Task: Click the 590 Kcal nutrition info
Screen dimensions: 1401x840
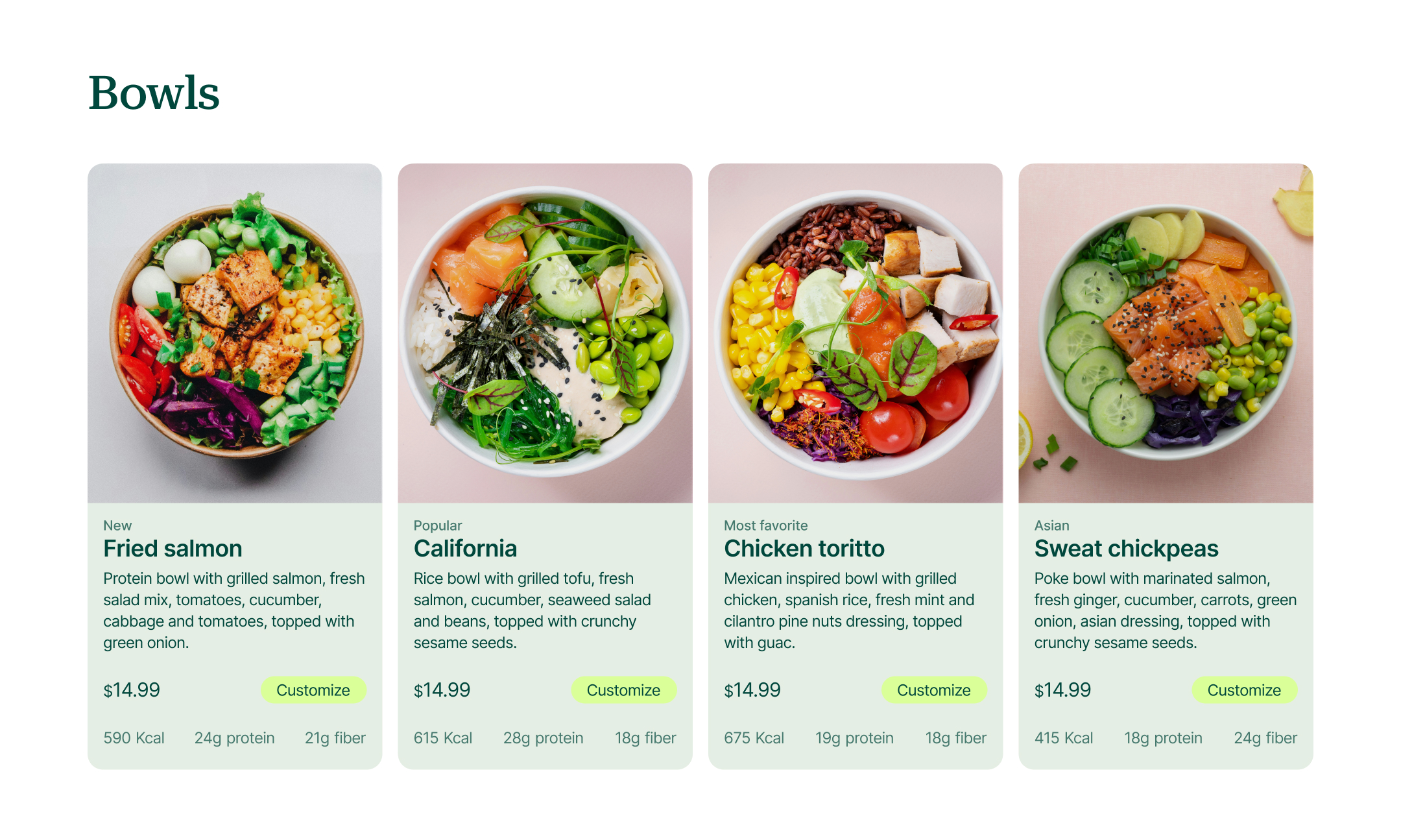Action: tap(134, 738)
